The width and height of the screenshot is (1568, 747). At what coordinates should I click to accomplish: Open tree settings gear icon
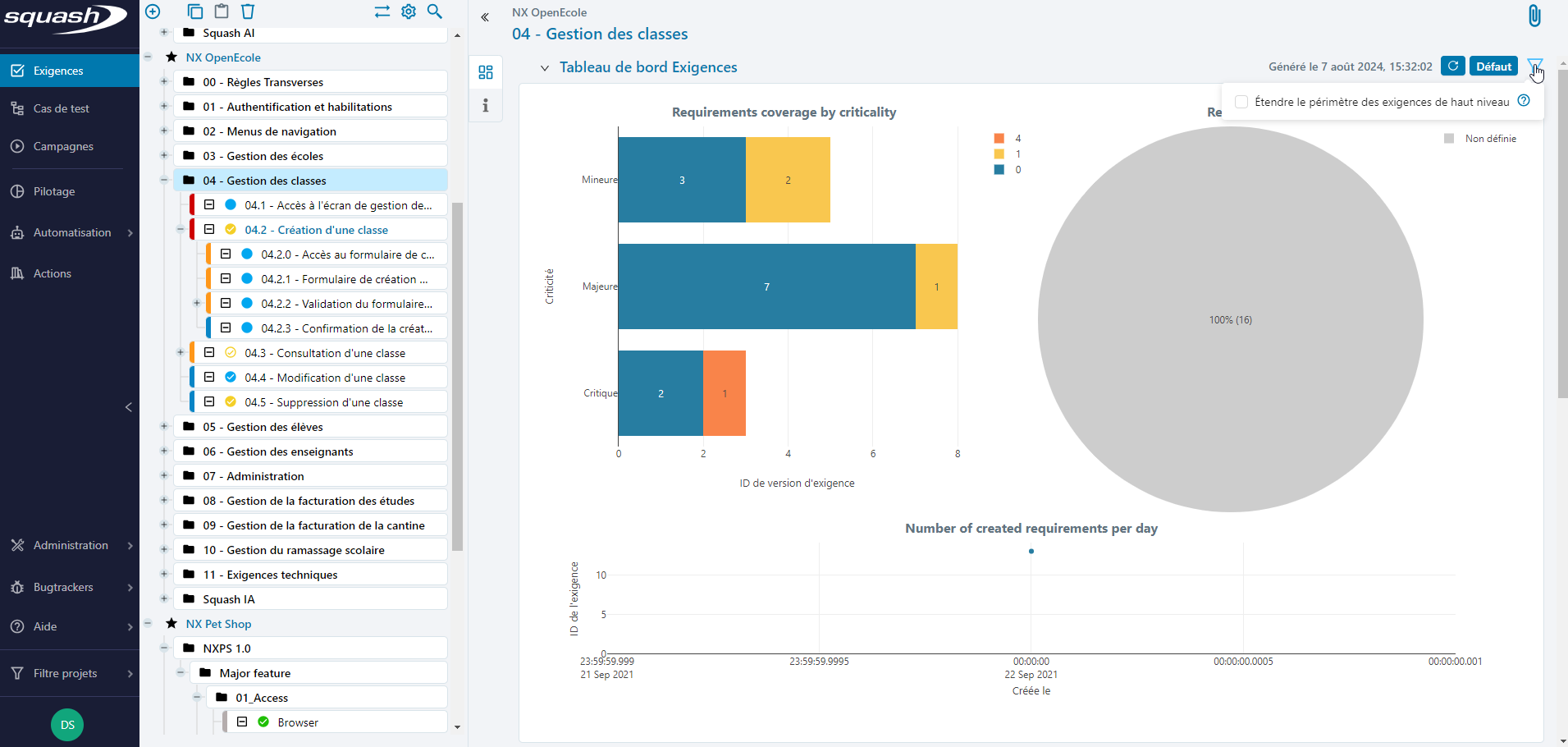(x=409, y=11)
